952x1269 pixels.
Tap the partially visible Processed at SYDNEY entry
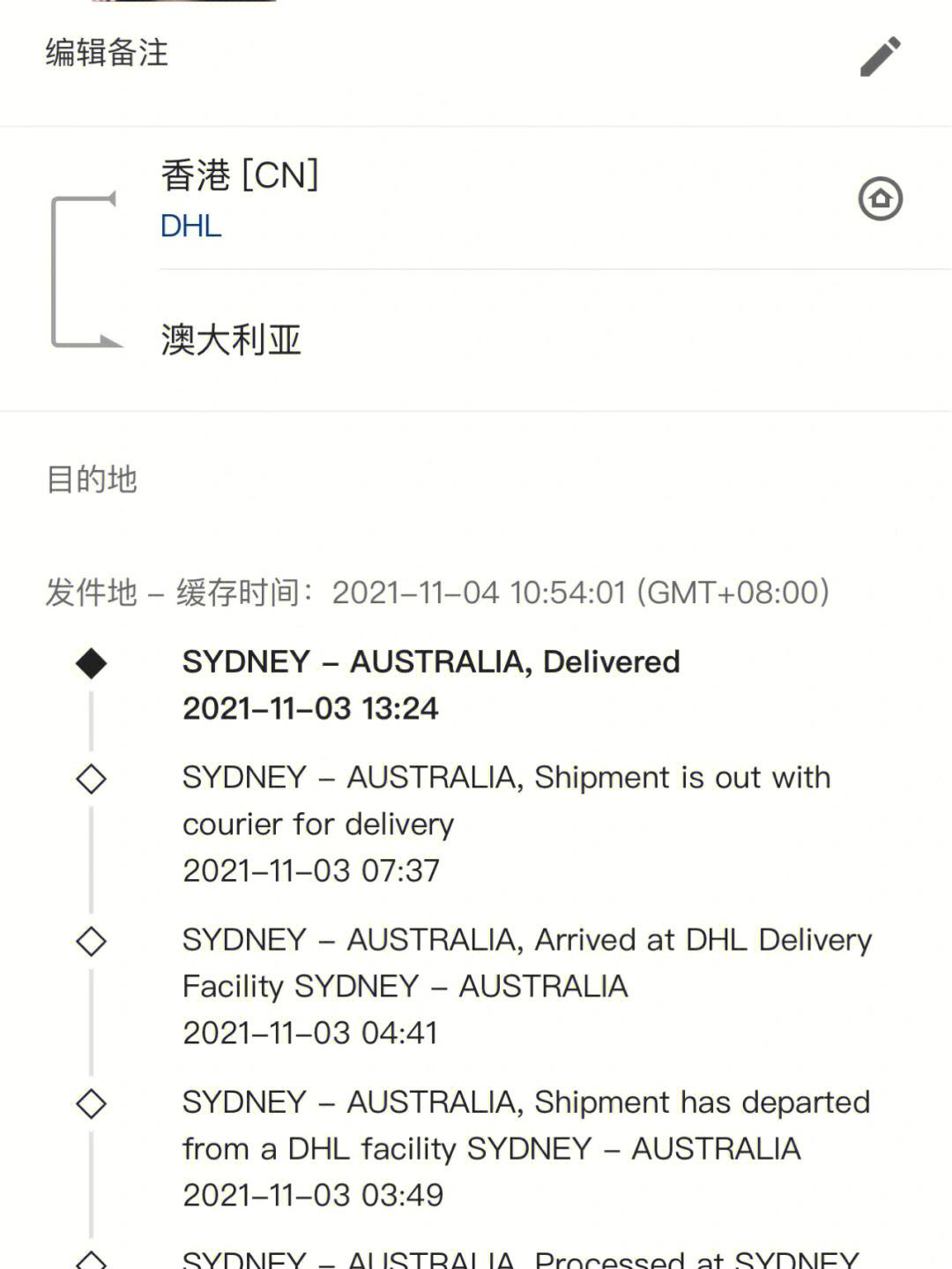click(x=521, y=1258)
